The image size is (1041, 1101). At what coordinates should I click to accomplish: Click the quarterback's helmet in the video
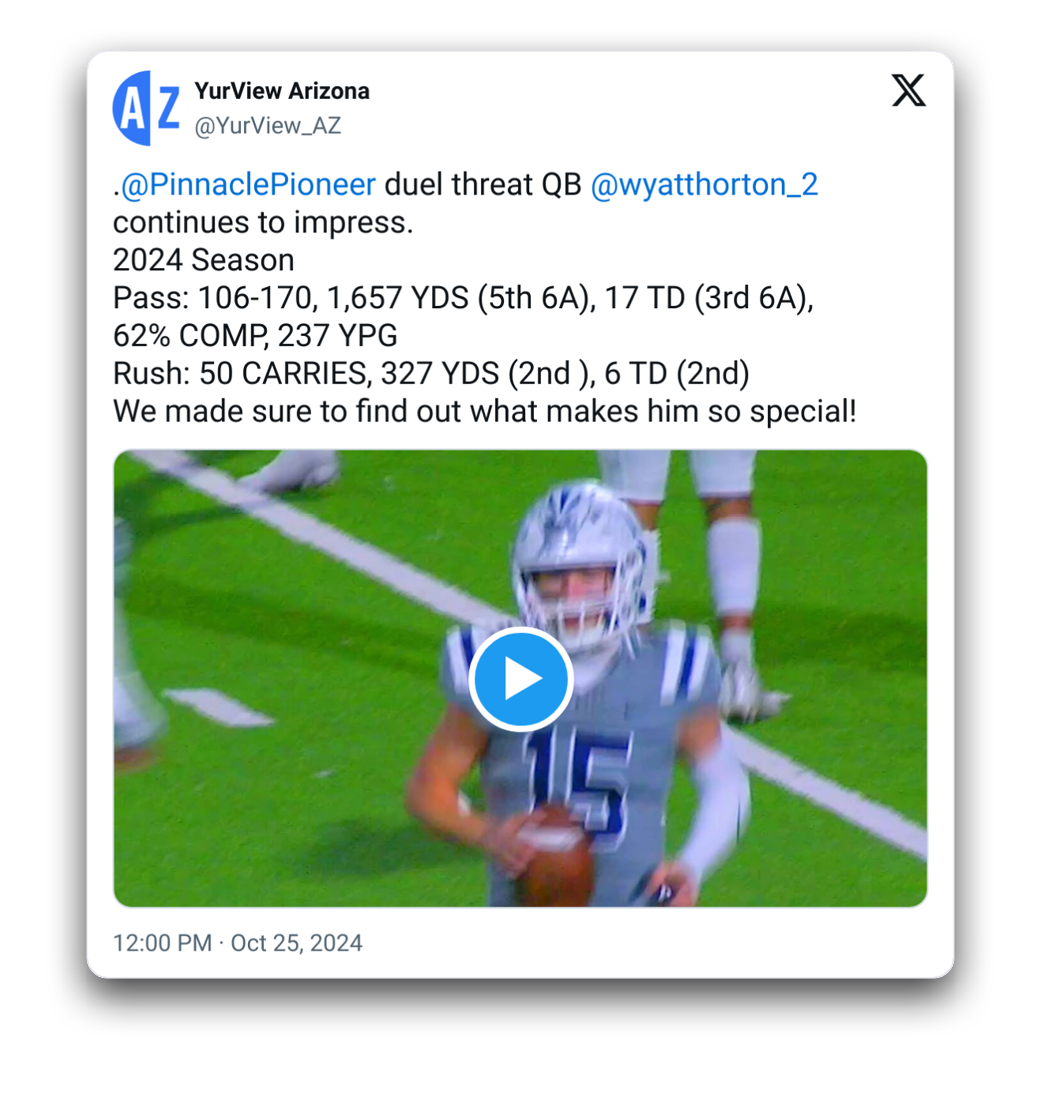tap(581, 560)
